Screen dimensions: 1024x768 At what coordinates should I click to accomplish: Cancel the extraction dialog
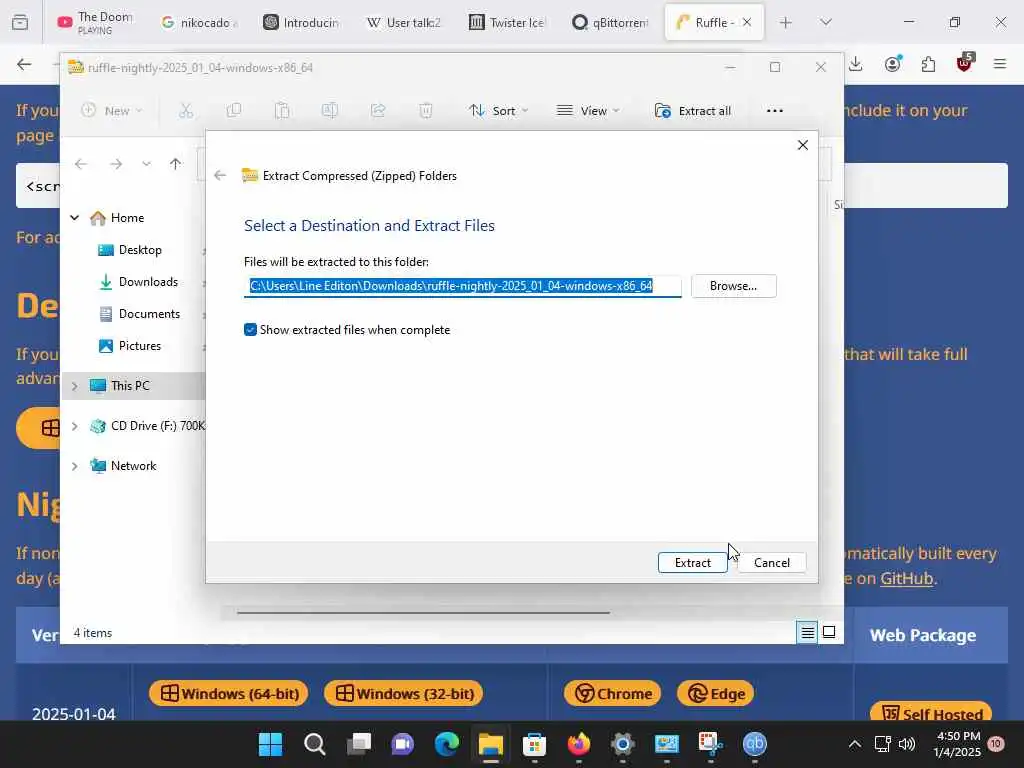pyautogui.click(x=771, y=562)
